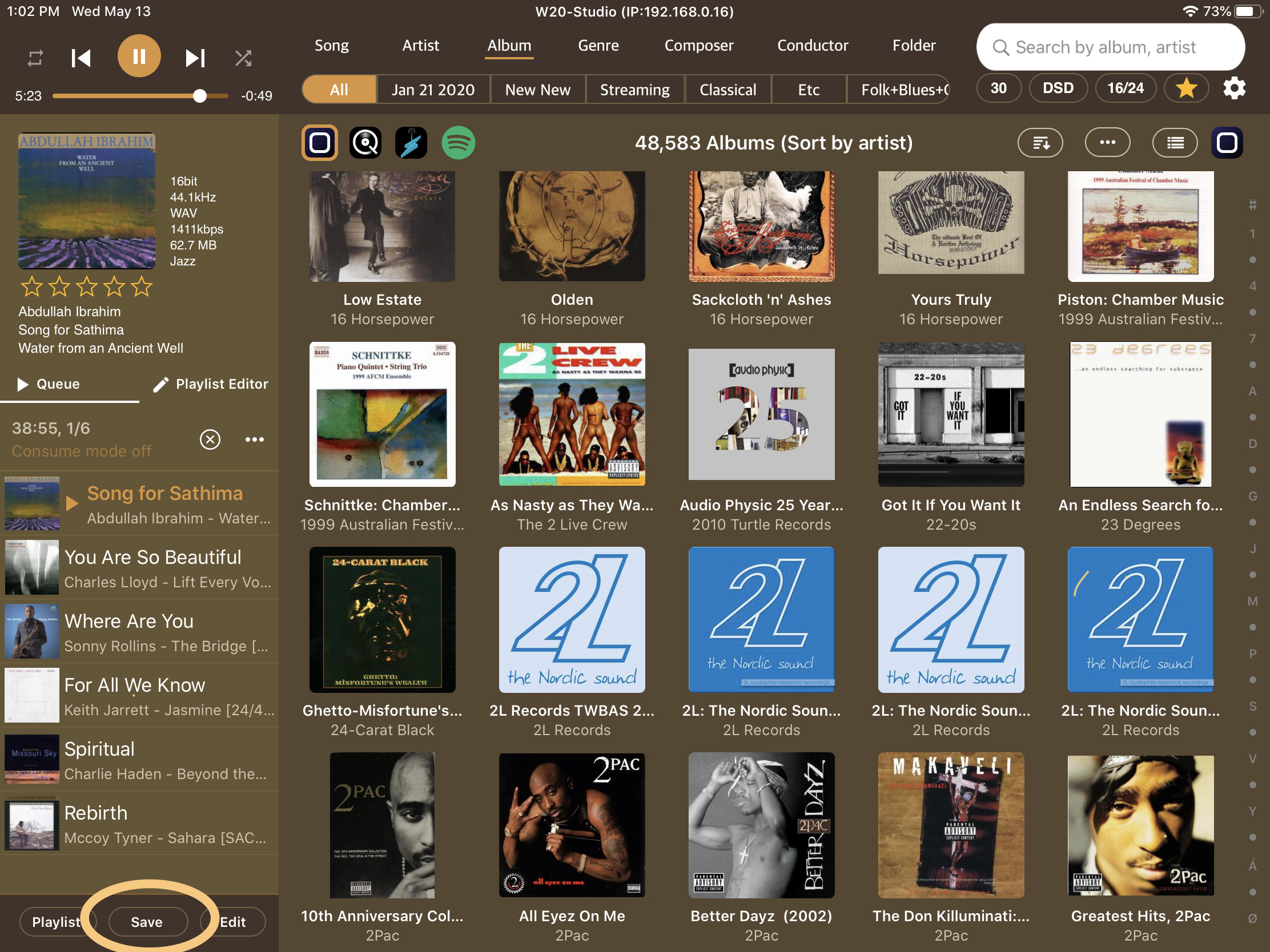Viewport: 1270px width, 952px height.
Task: Click the Save button
Action: pos(147,922)
